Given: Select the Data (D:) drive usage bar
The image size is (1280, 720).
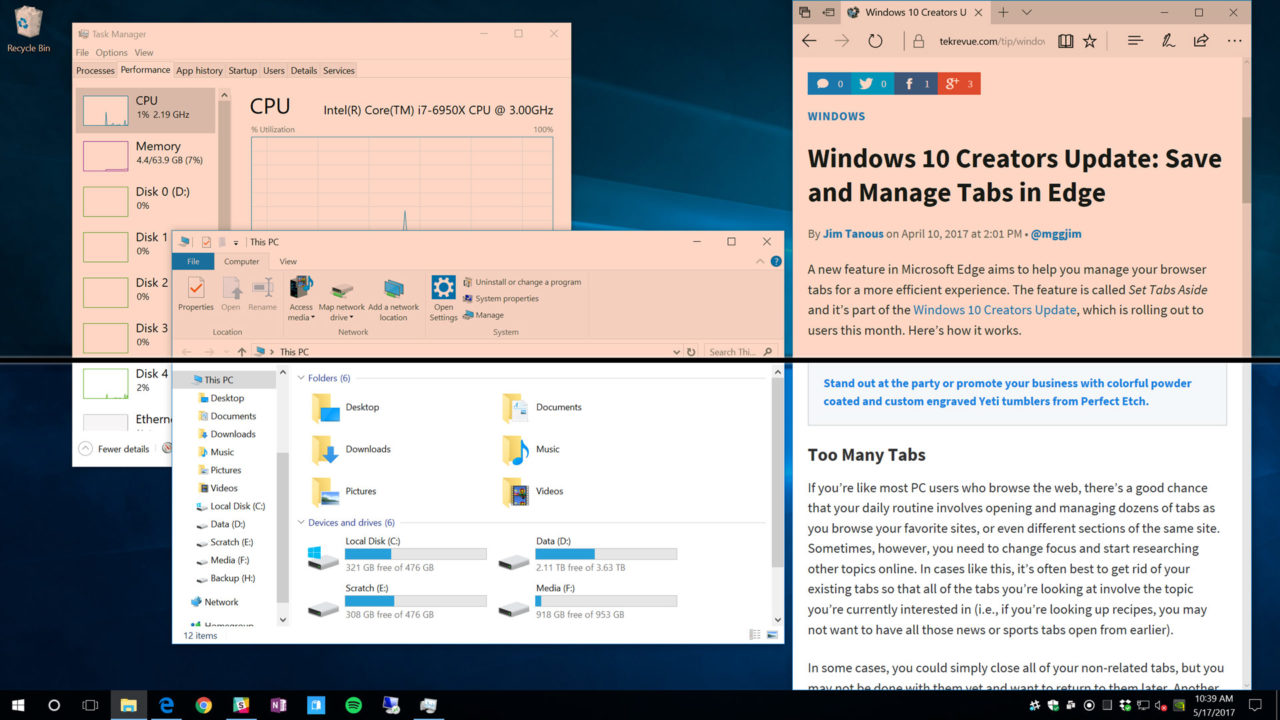Looking at the screenshot, I should pos(606,553).
